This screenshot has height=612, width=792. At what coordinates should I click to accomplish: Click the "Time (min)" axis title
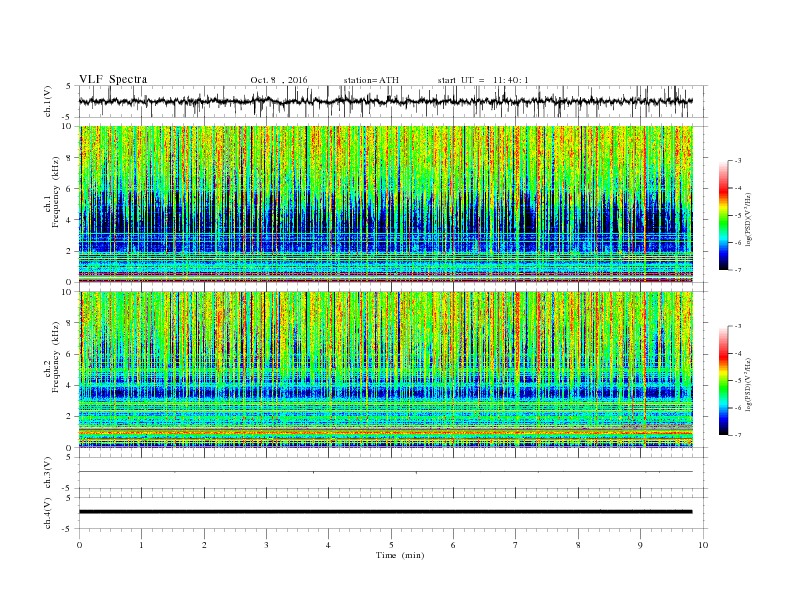pyautogui.click(x=400, y=555)
